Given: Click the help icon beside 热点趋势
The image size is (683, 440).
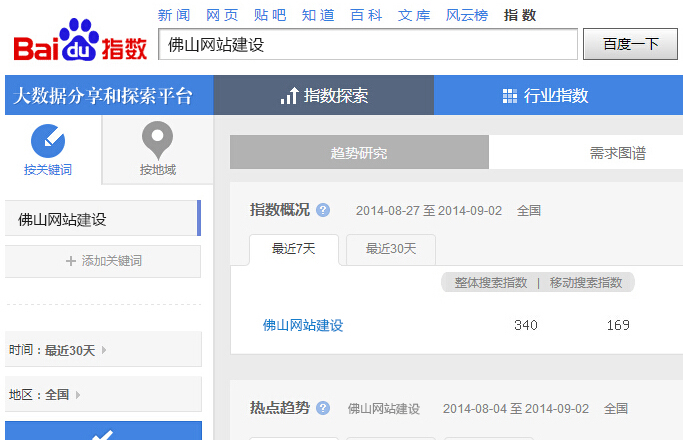Looking at the screenshot, I should click(x=323, y=408).
